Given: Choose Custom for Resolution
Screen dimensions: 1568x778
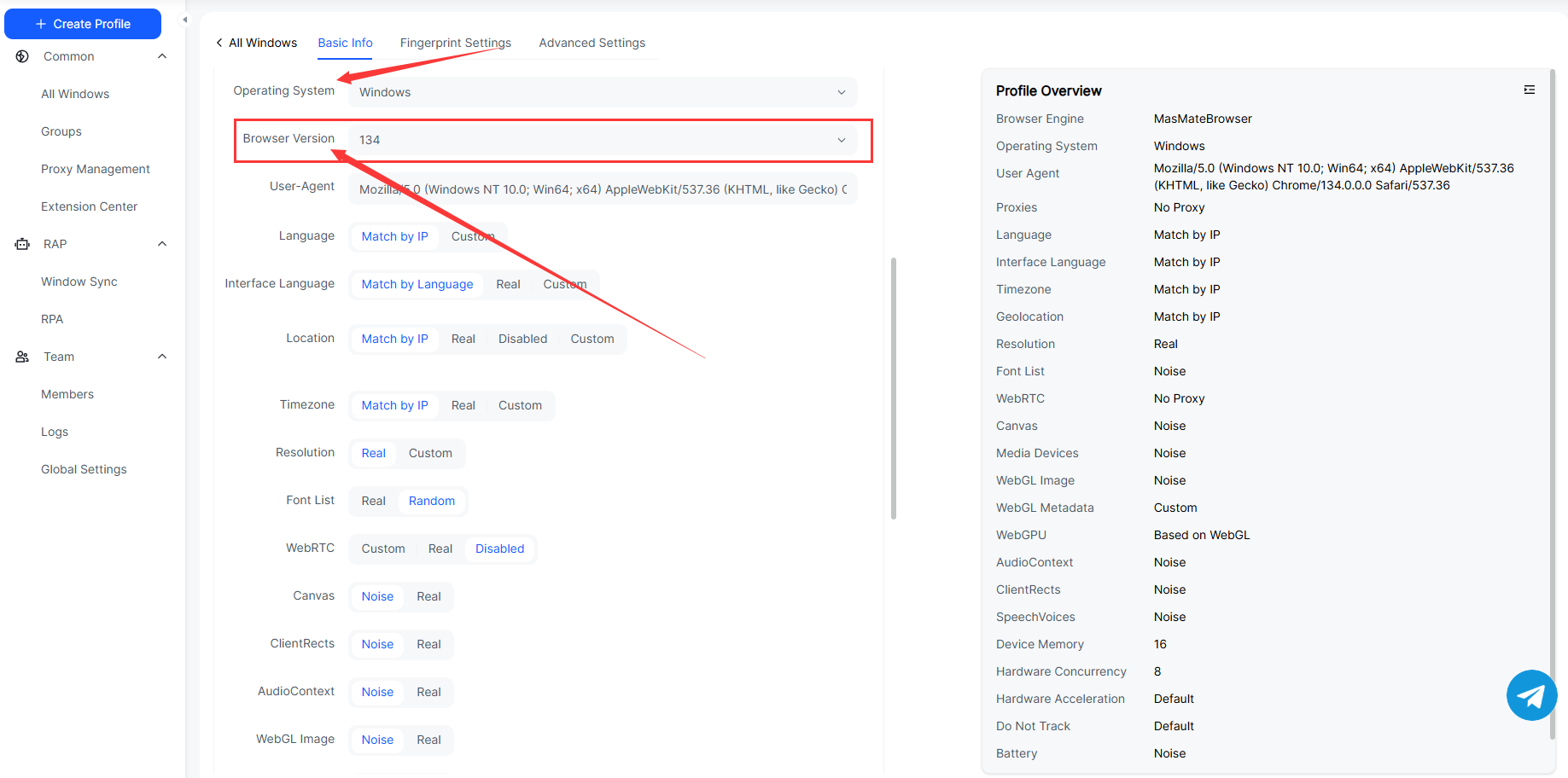Looking at the screenshot, I should 430,453.
